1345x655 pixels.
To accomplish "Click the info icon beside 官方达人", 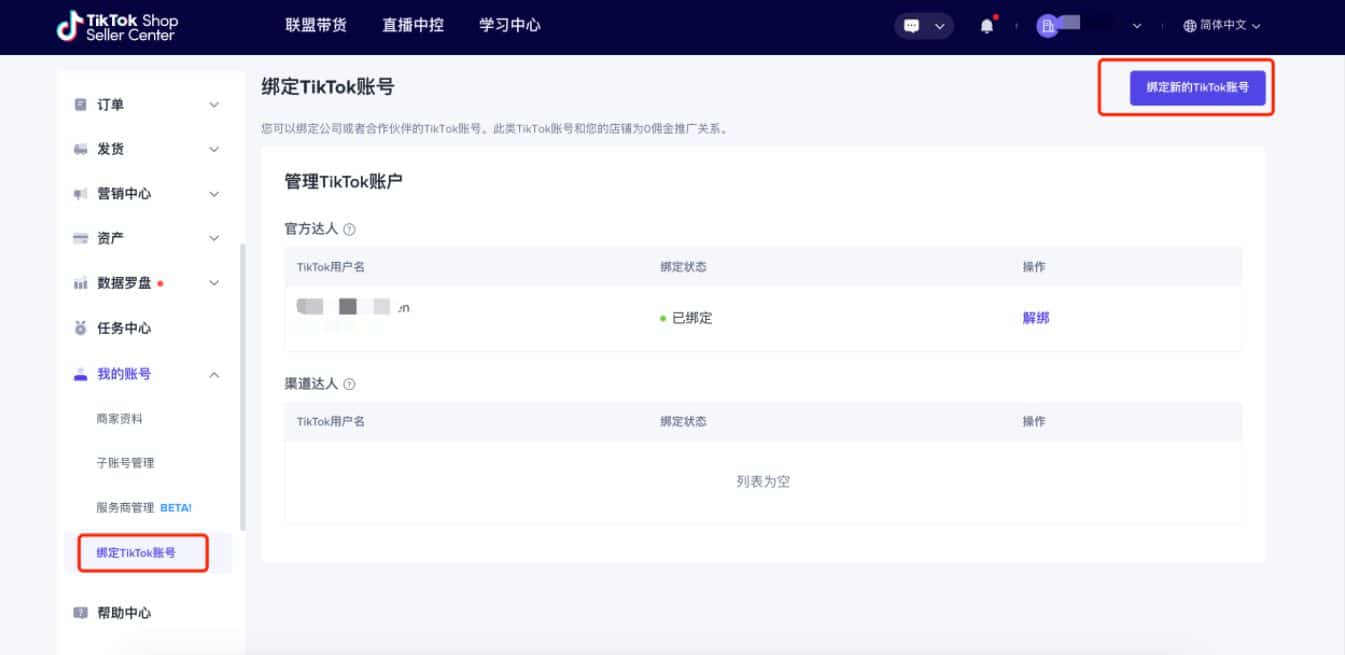I will [x=349, y=230].
